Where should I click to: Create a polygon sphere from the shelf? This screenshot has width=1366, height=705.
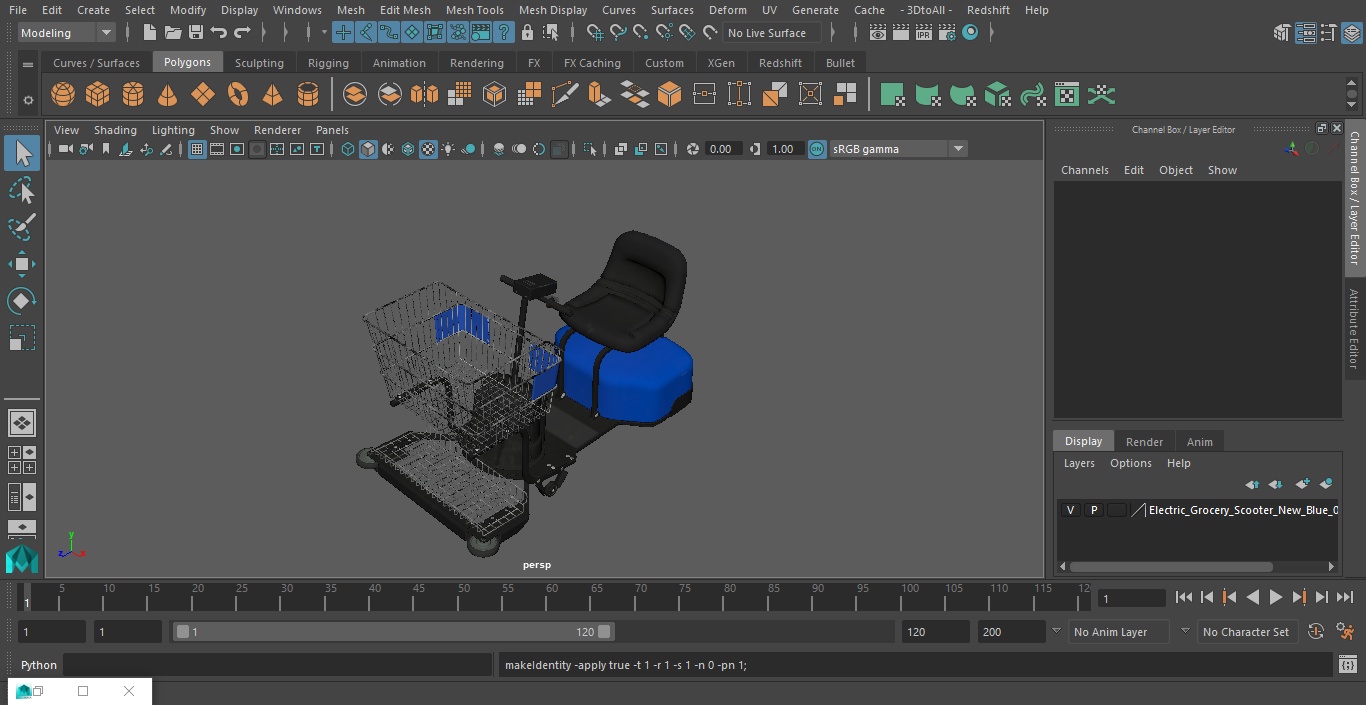click(63, 95)
